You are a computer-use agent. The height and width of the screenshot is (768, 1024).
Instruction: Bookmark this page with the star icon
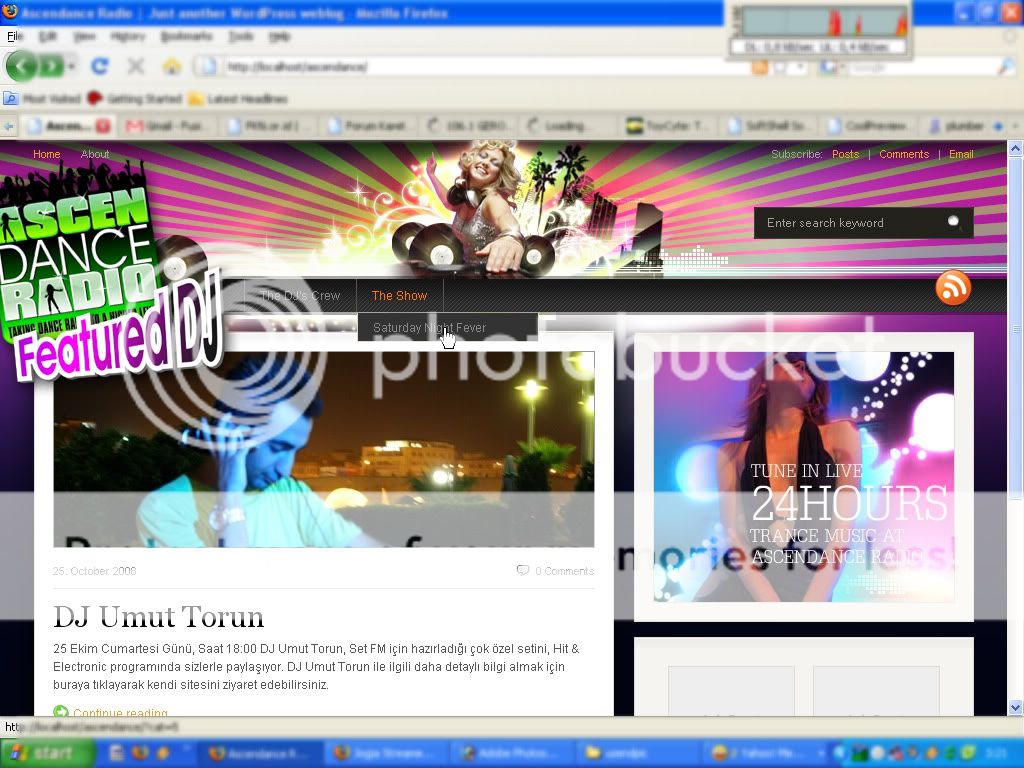click(780, 67)
